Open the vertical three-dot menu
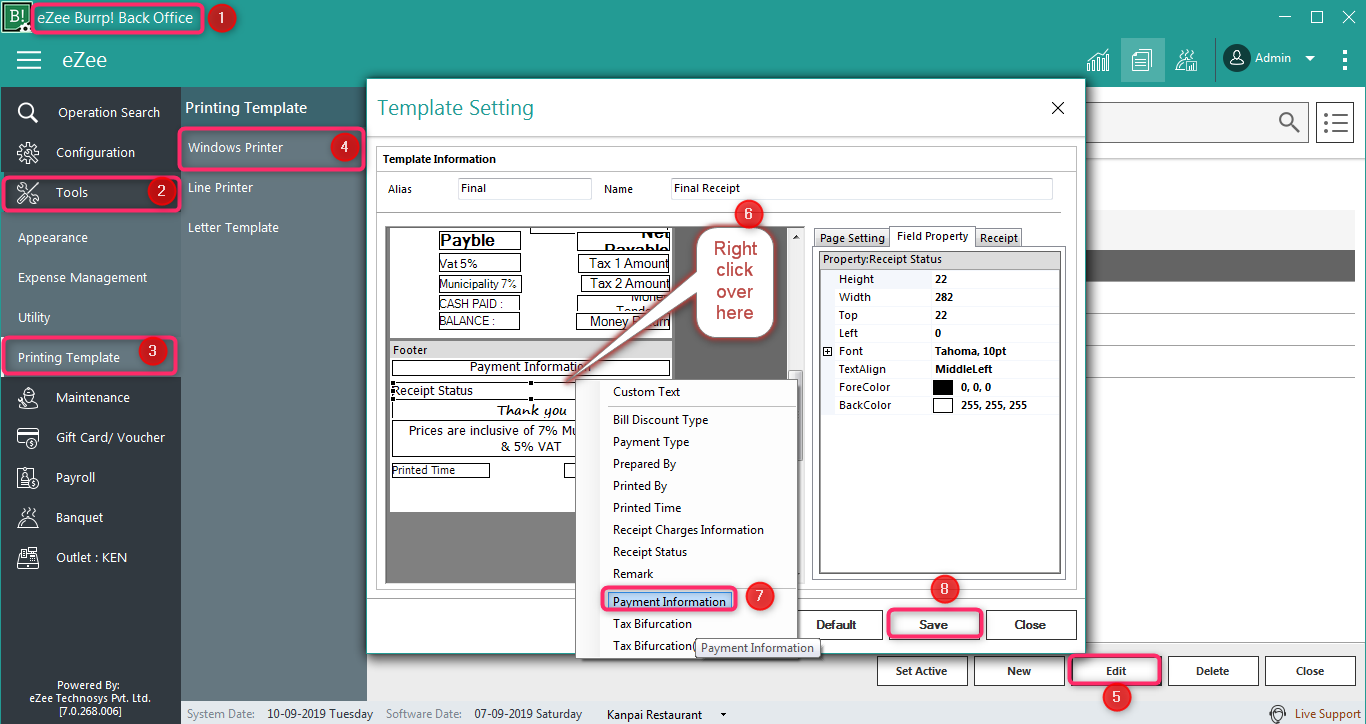 click(1345, 60)
